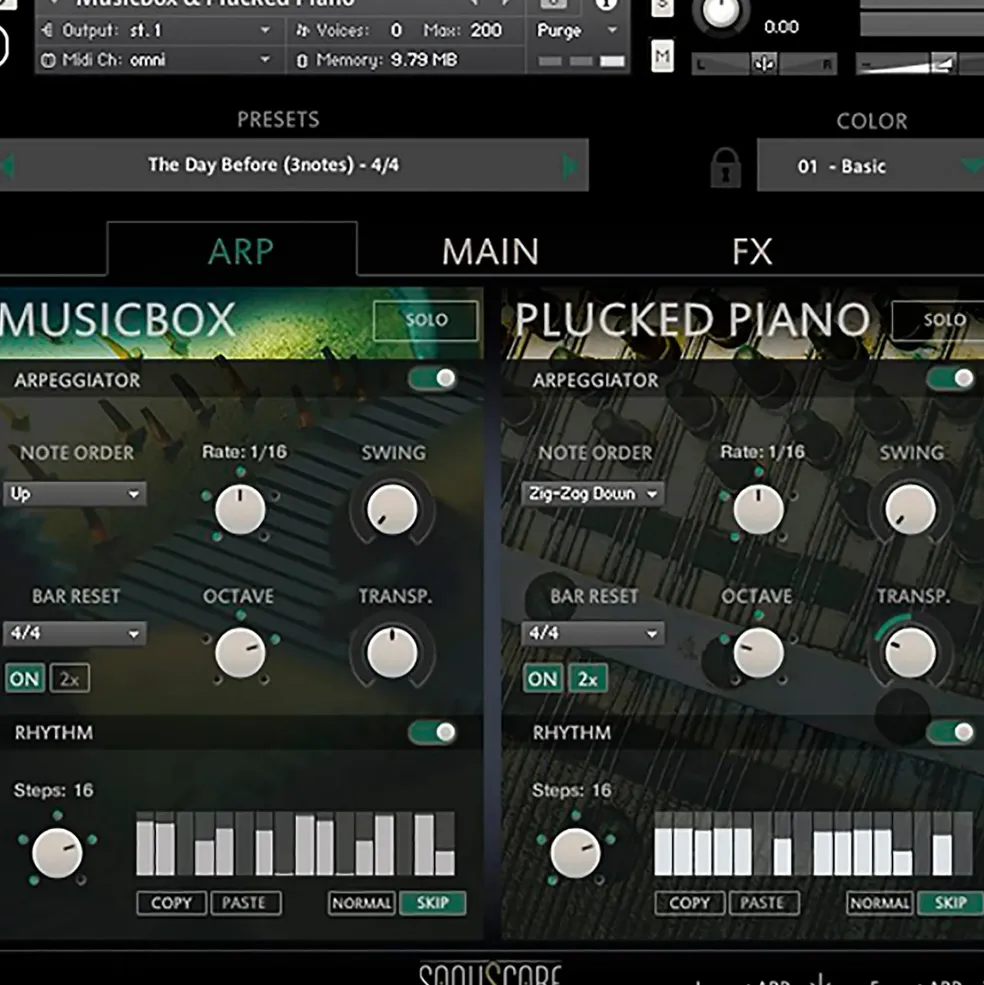Click the Musicbox Octave knob

(x=240, y=653)
